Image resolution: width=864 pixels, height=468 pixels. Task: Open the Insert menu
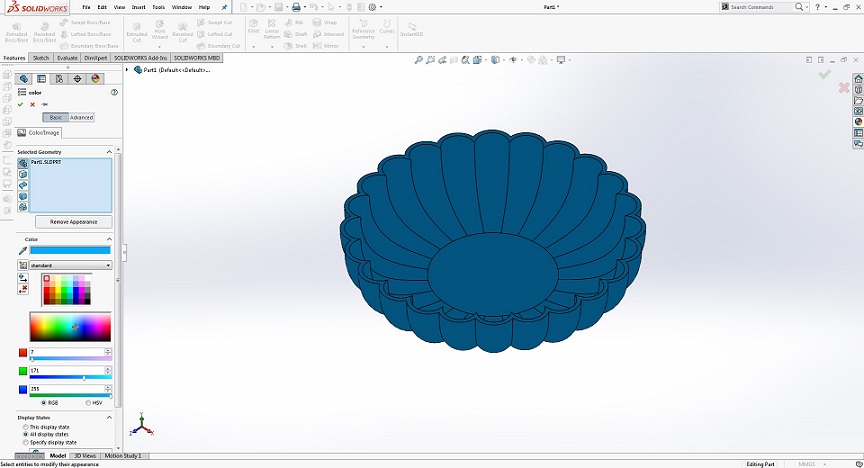click(x=137, y=7)
